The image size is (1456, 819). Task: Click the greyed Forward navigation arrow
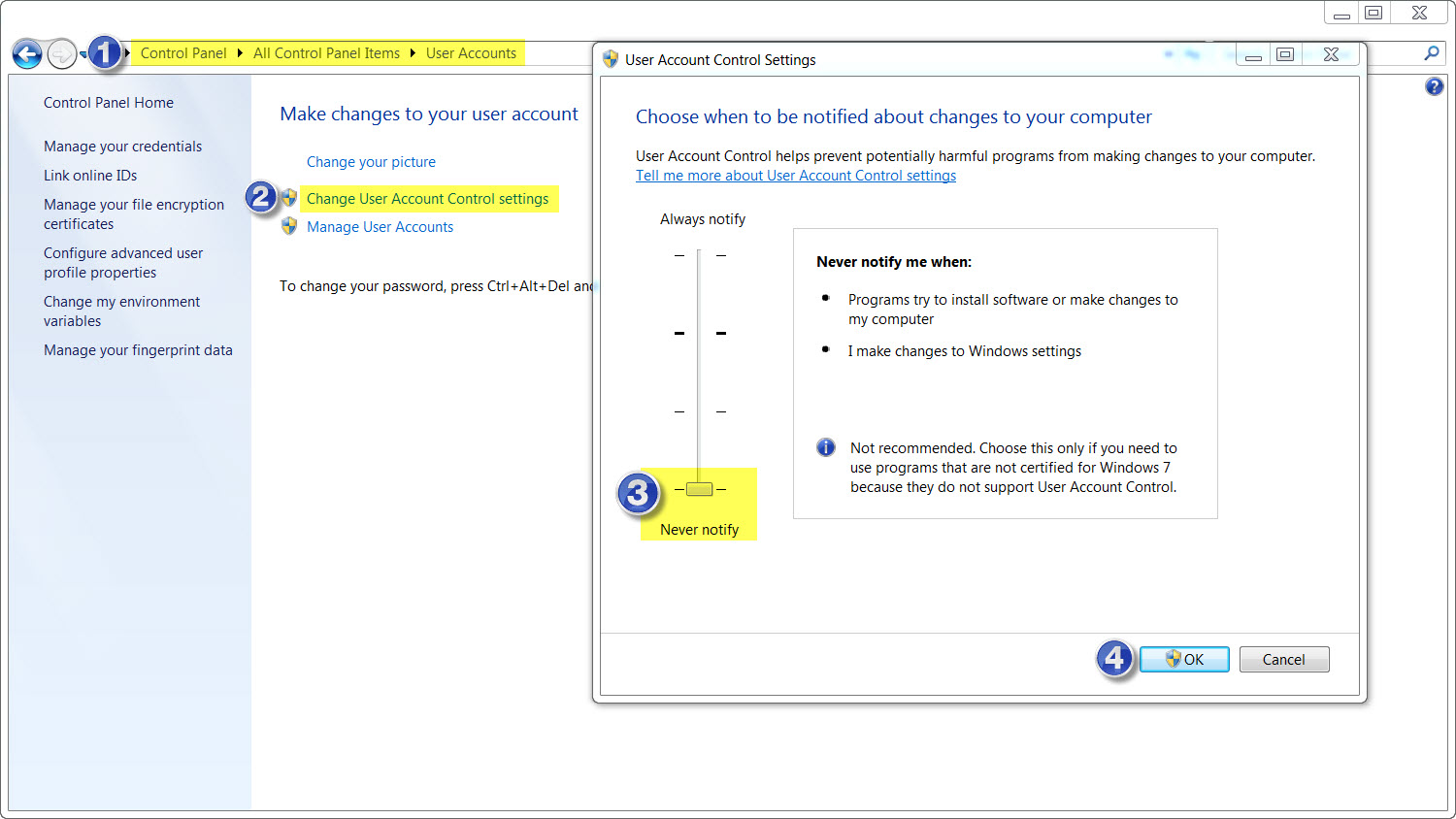click(61, 54)
